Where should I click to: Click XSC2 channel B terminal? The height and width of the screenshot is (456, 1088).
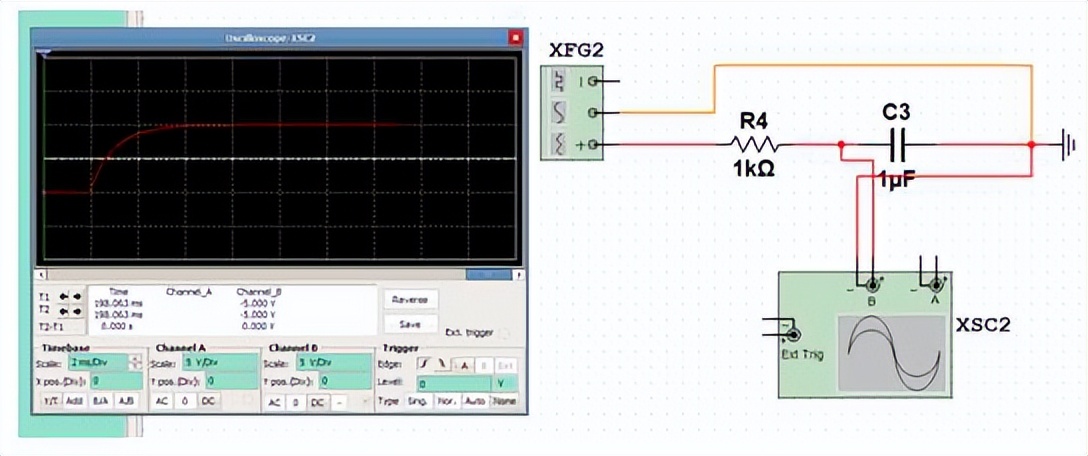coord(872,284)
